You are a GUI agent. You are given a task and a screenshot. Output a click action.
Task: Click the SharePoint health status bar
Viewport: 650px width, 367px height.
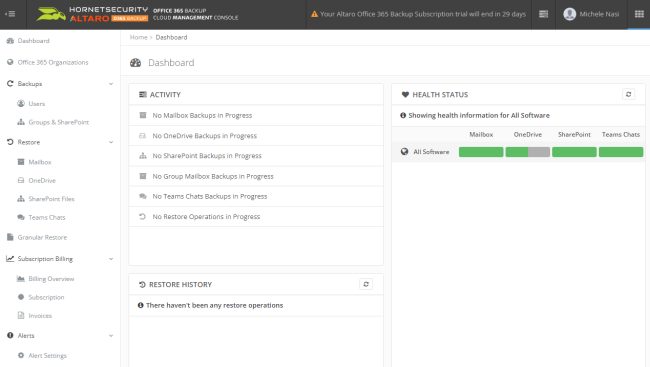[x=574, y=152]
